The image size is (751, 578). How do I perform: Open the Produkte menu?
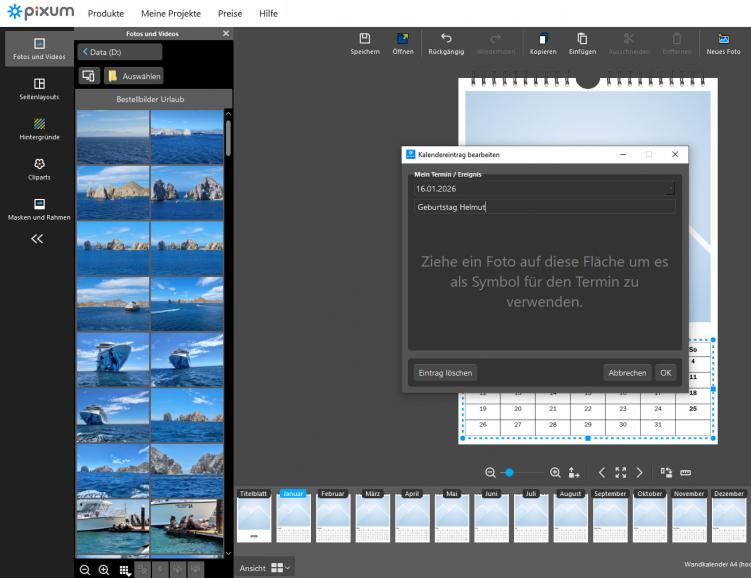pyautogui.click(x=106, y=13)
